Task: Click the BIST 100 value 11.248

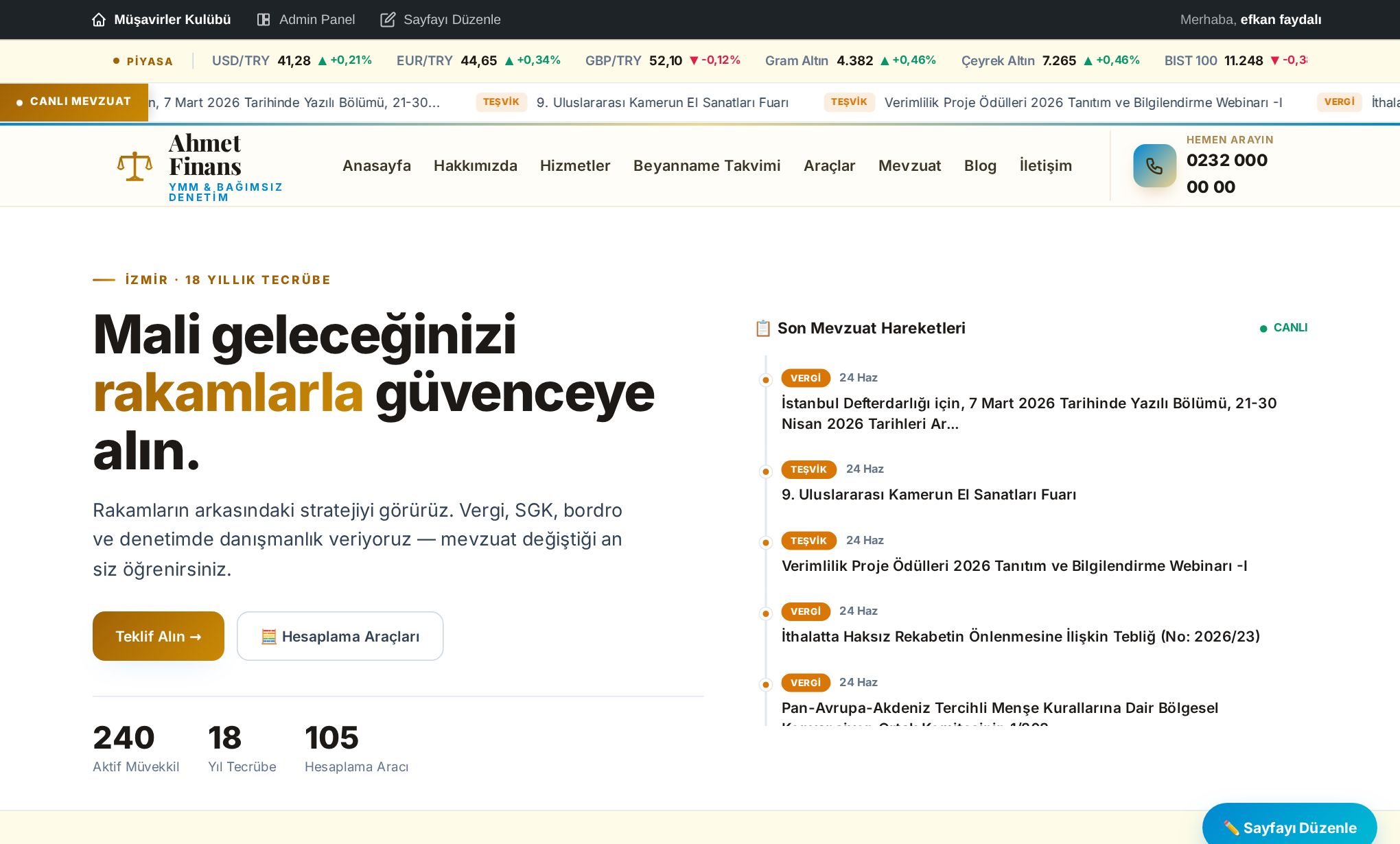Action: click(1244, 61)
